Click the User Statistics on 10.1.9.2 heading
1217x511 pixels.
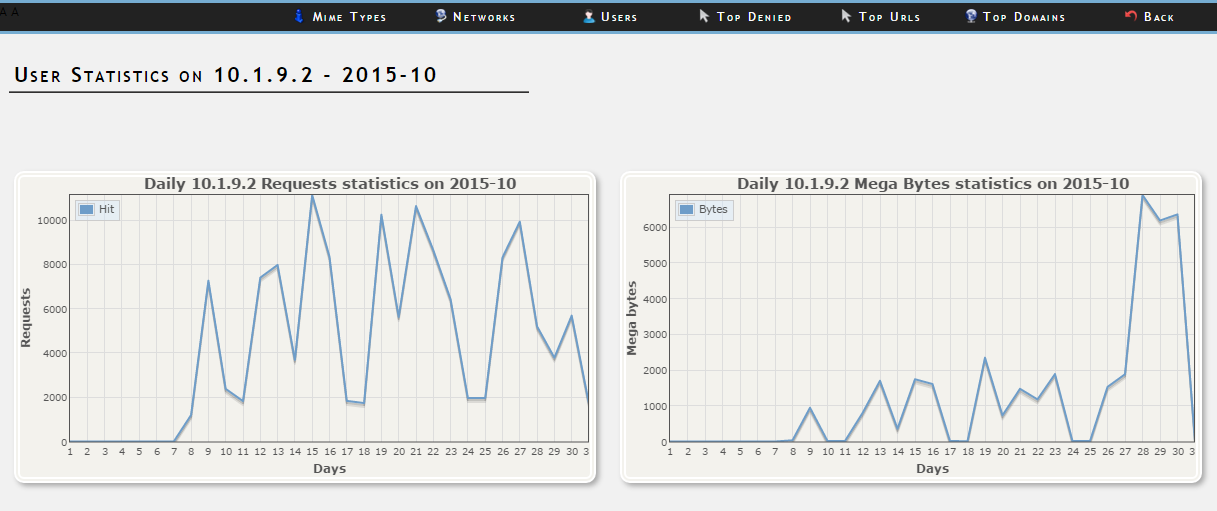coord(226,75)
